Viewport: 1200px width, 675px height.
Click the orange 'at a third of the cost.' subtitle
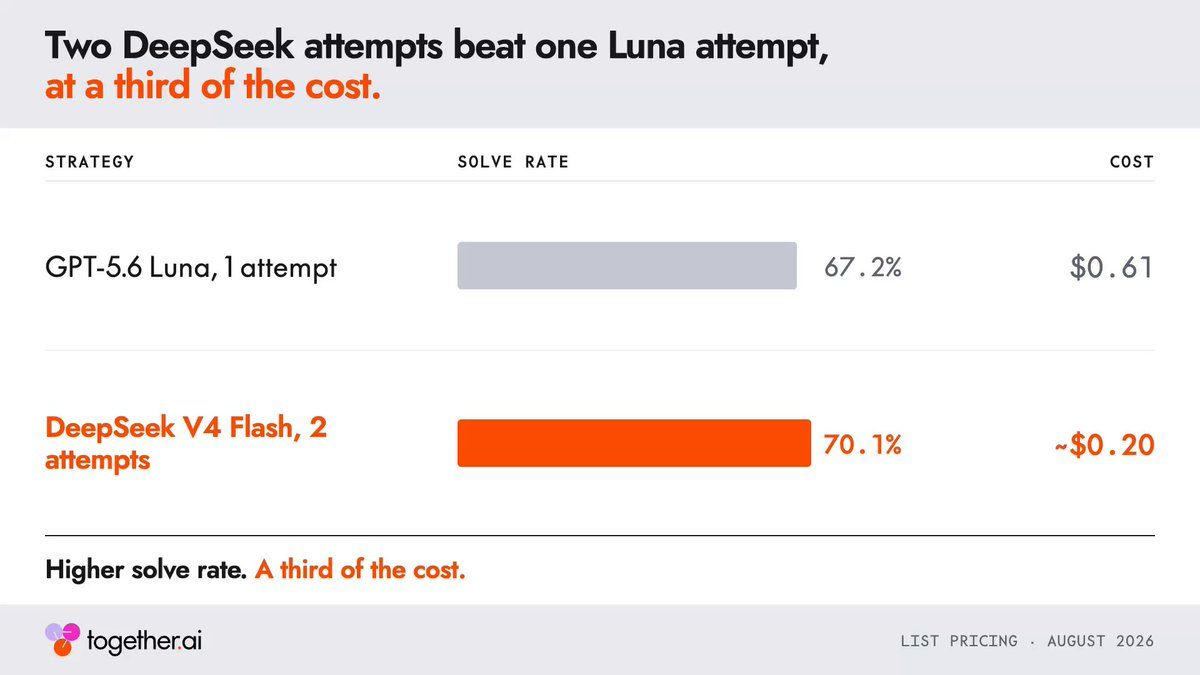[x=213, y=87]
